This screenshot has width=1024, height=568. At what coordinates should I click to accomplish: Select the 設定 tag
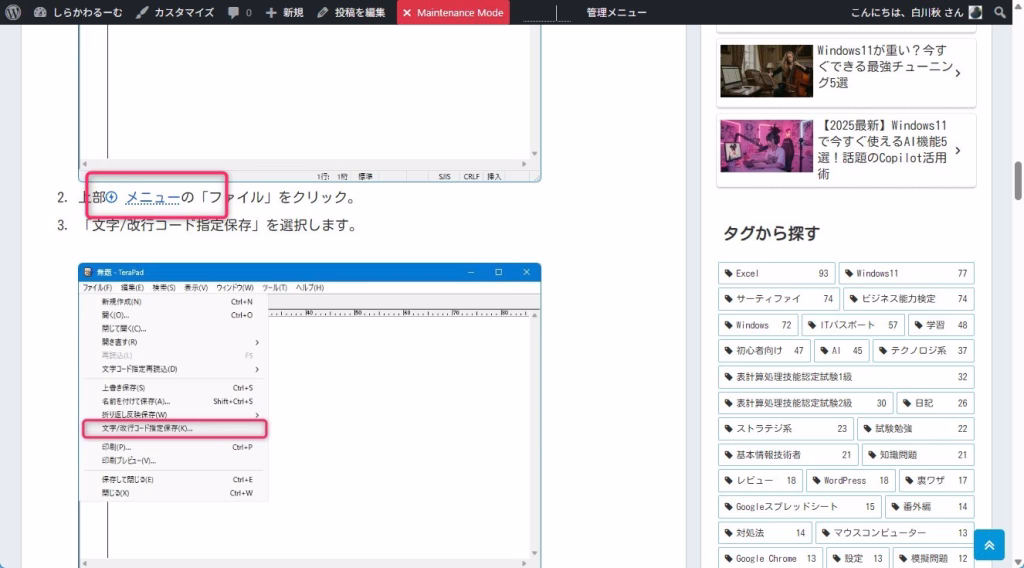858,558
